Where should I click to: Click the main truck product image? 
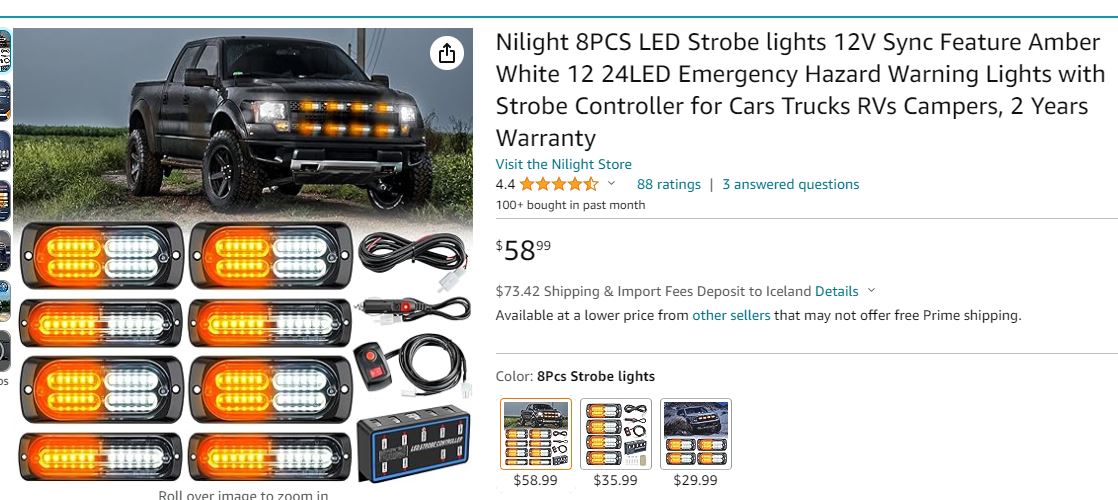242,255
